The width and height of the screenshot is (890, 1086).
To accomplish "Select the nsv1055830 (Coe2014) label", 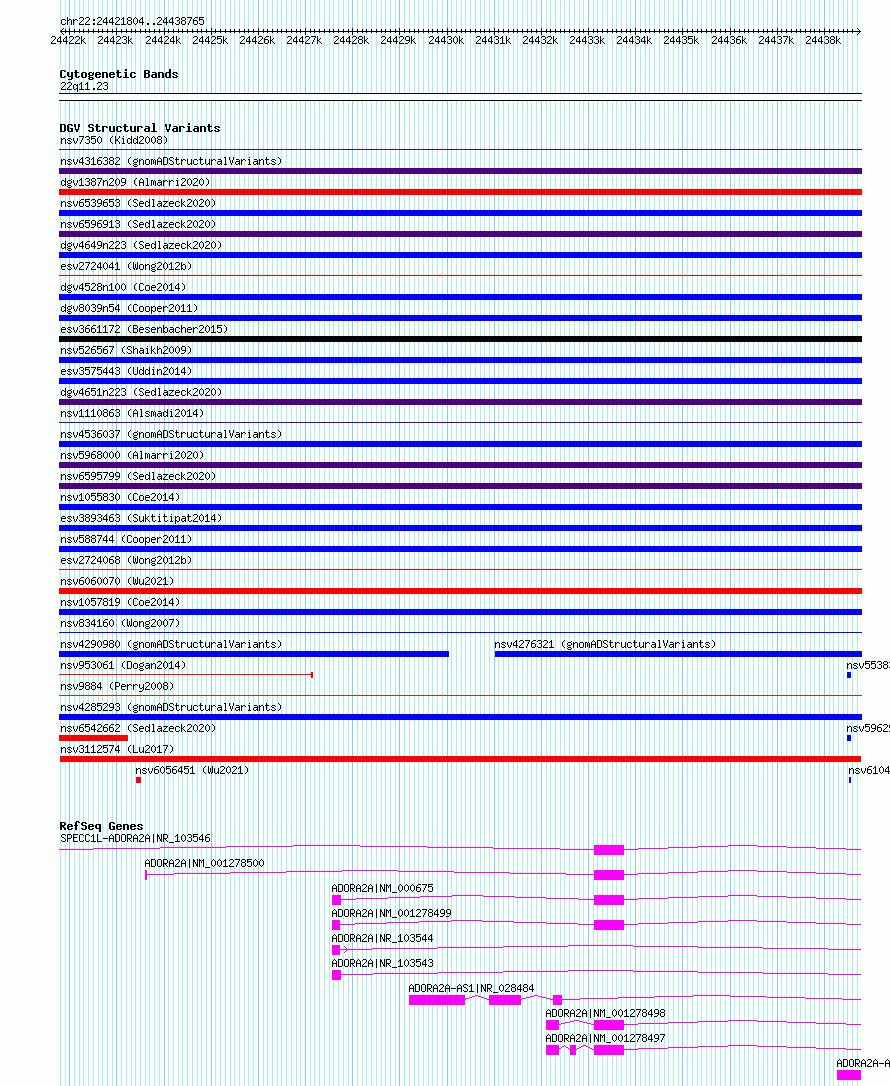I will tap(120, 497).
